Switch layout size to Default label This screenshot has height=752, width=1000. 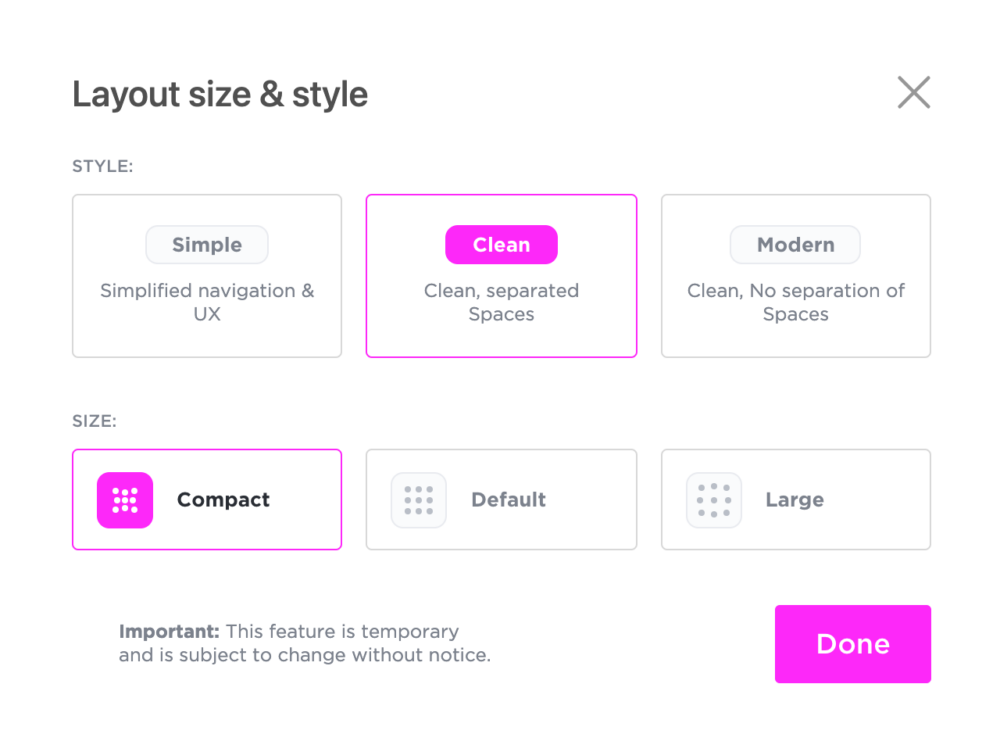(508, 500)
